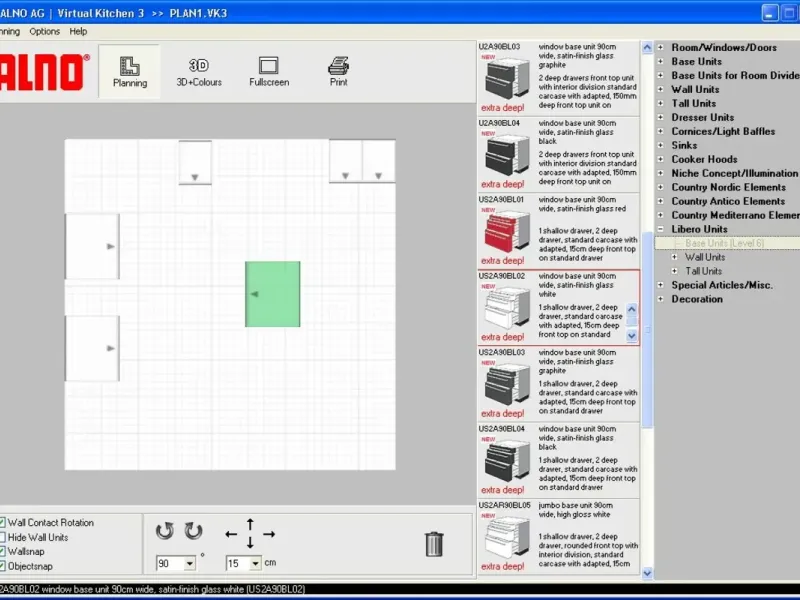The image size is (800, 600).
Task: Select Base Units for Room Divider category
Action: click(x=735, y=76)
